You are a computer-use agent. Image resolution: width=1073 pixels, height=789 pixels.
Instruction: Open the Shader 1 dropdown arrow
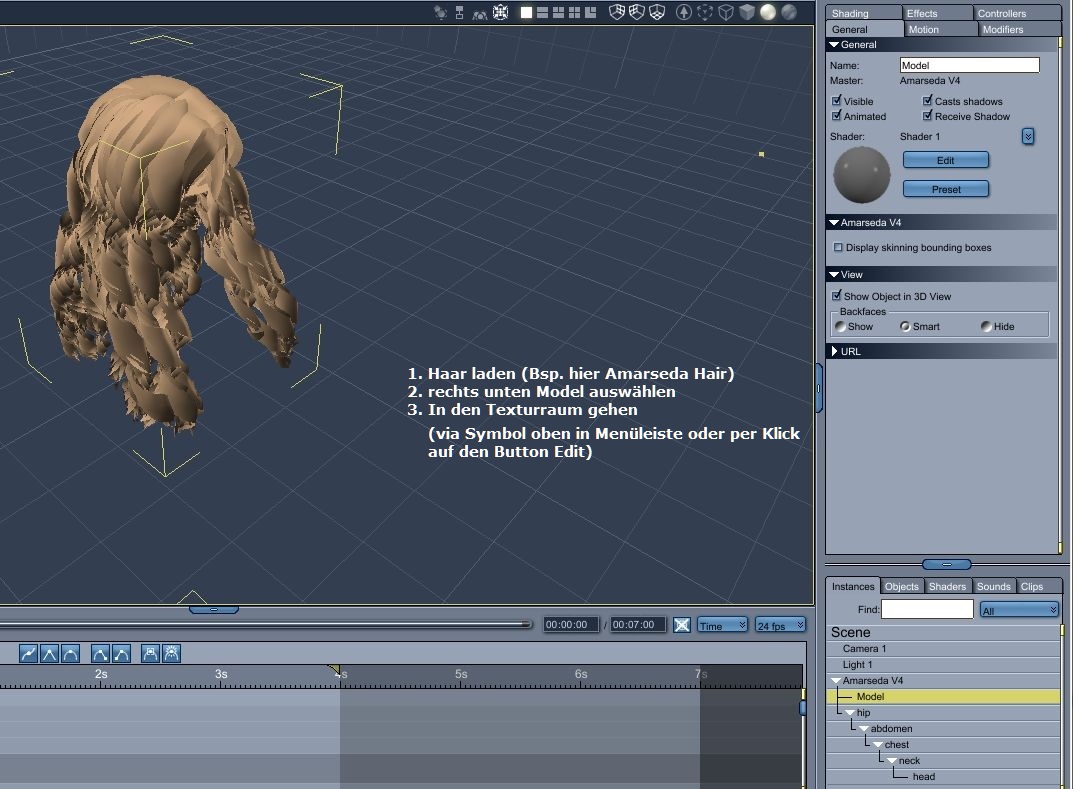pyautogui.click(x=1027, y=136)
